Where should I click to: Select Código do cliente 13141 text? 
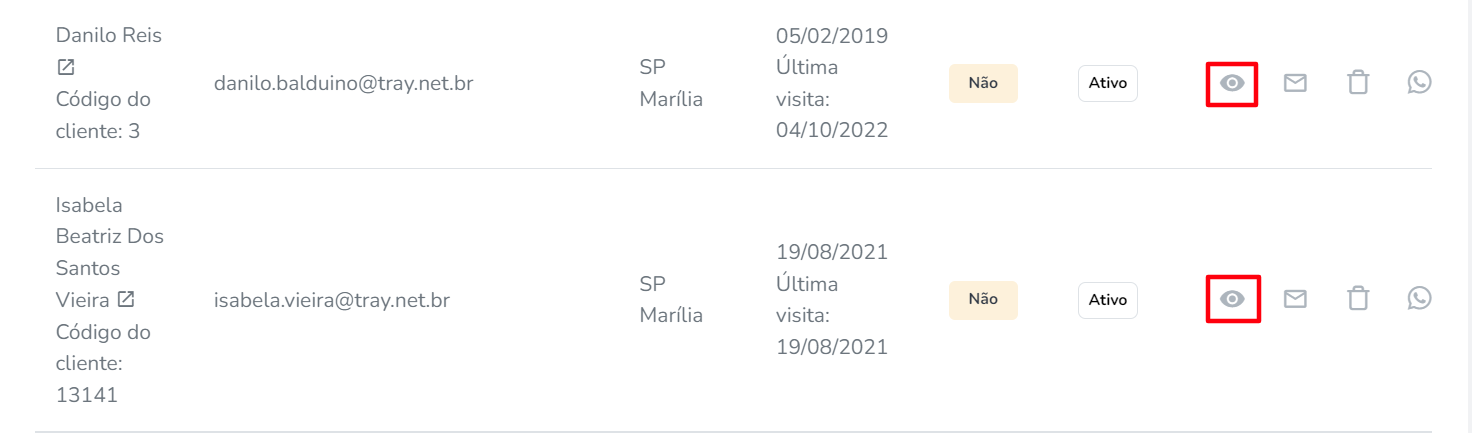[103, 363]
